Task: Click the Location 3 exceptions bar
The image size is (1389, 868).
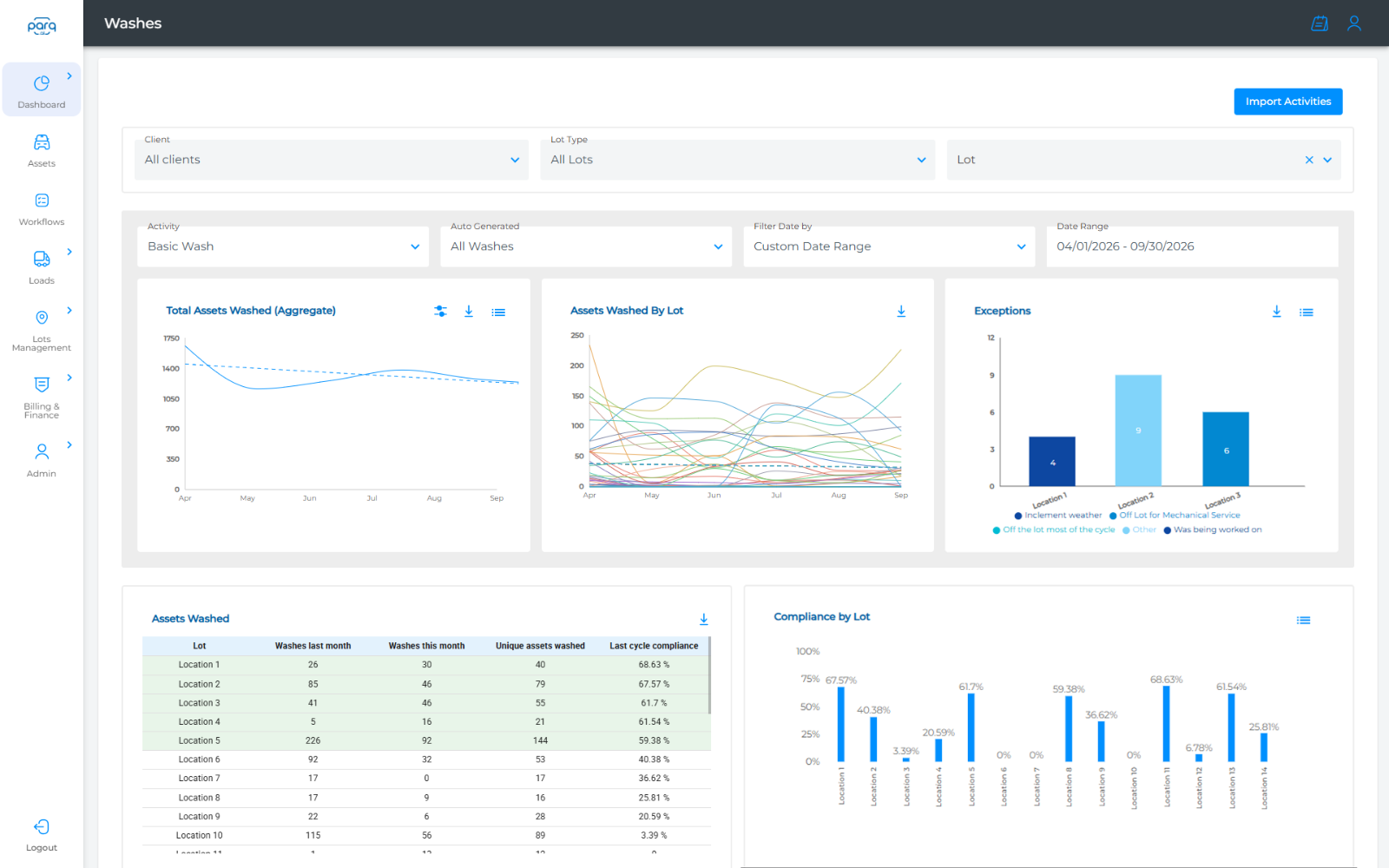Action: tap(1226, 449)
